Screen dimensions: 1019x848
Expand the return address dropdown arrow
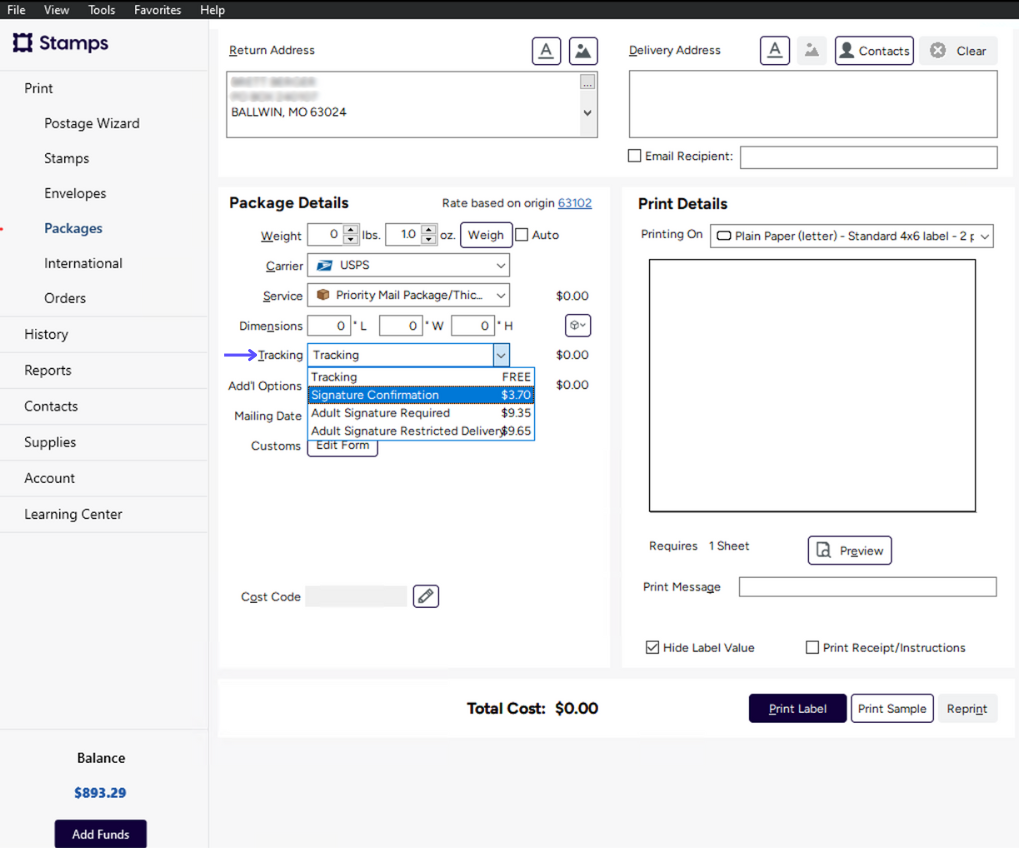pos(587,112)
